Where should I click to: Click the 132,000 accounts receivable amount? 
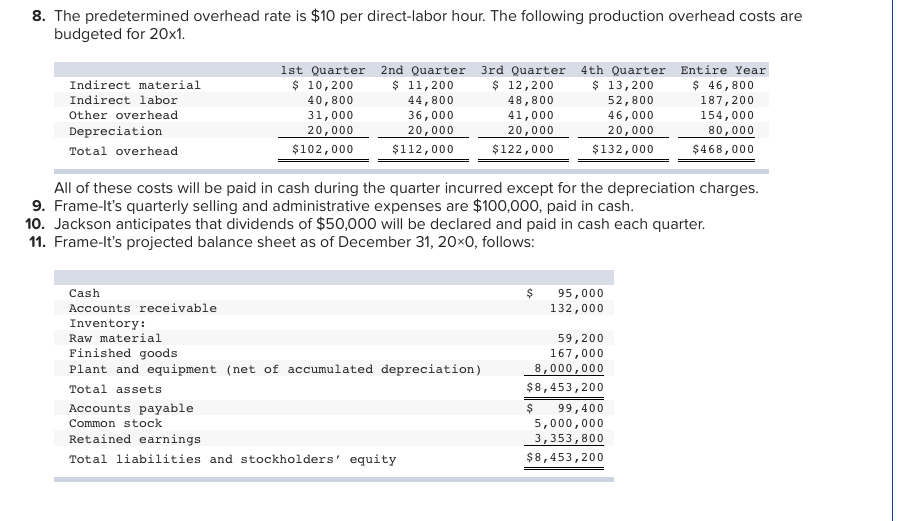[577, 308]
